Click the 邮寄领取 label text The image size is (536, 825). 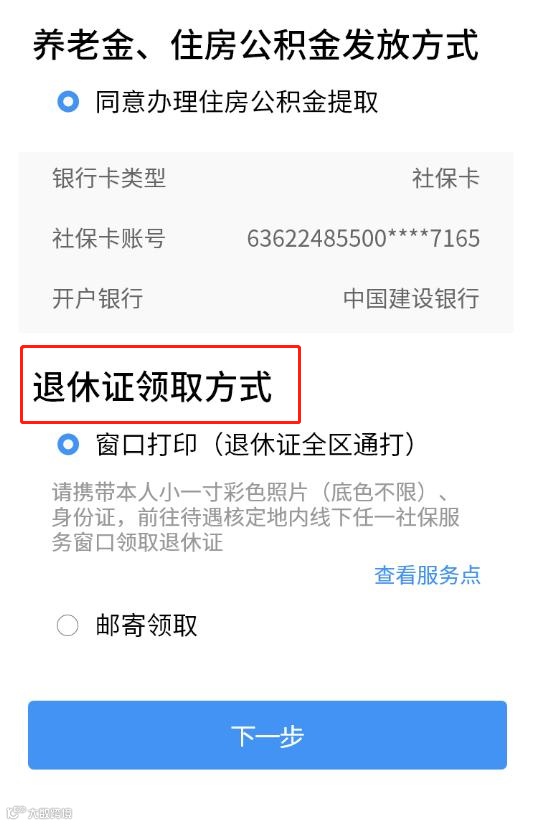[x=146, y=625]
